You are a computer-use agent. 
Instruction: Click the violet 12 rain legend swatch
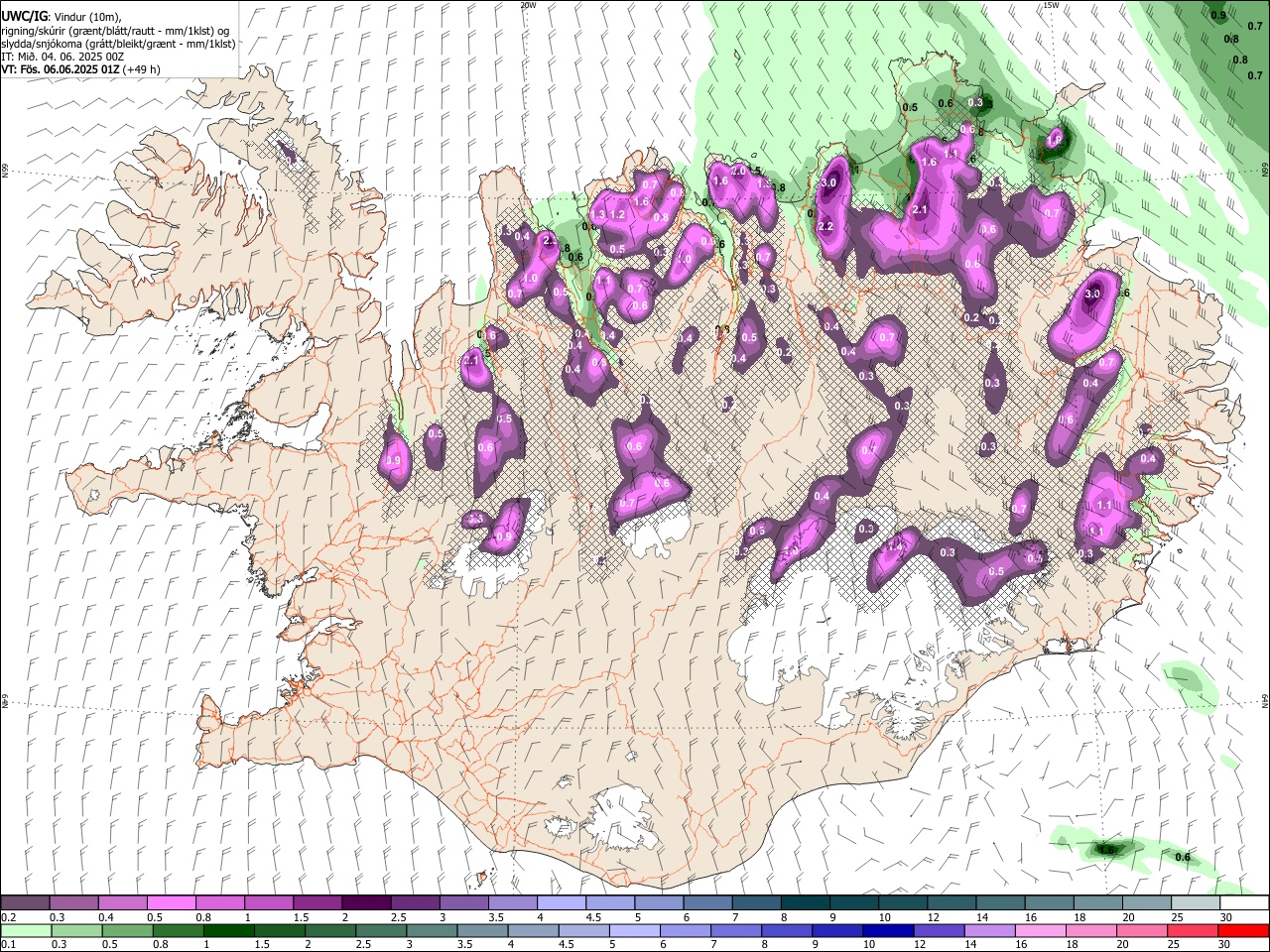pyautogui.click(x=940, y=931)
